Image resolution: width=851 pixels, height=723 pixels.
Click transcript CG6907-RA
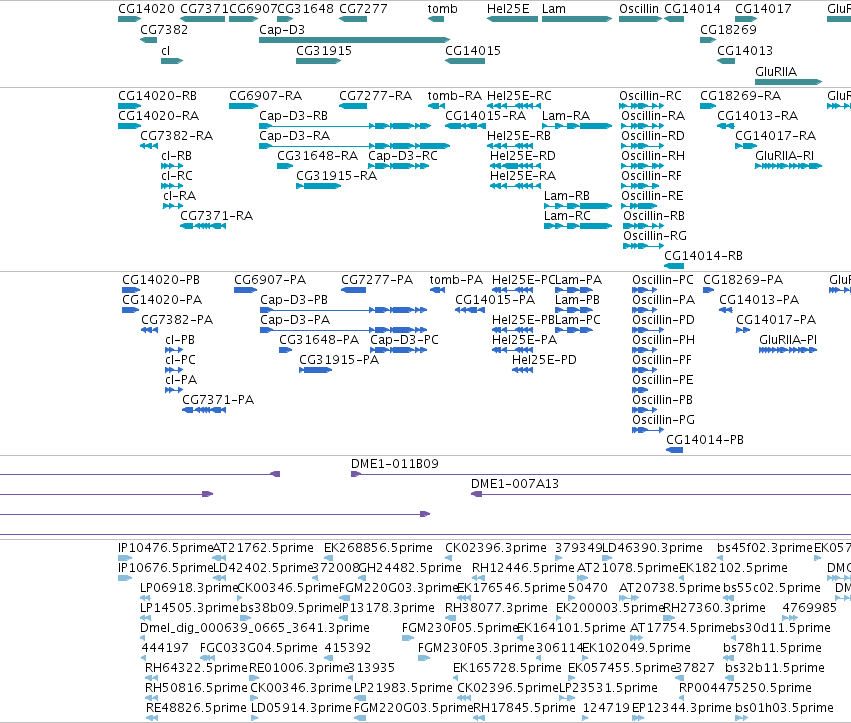click(243, 106)
